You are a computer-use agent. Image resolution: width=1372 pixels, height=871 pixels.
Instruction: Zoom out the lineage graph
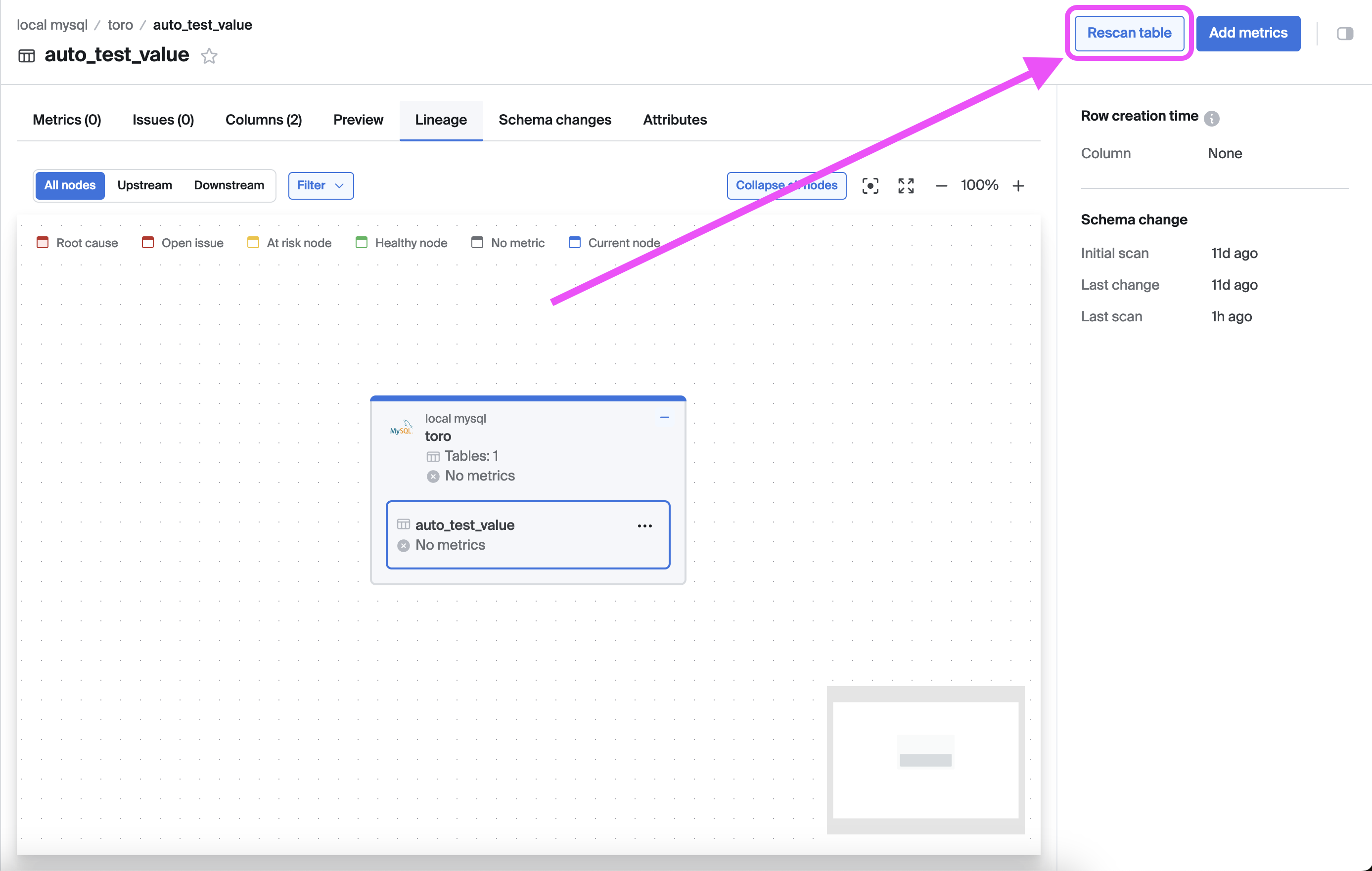941,185
